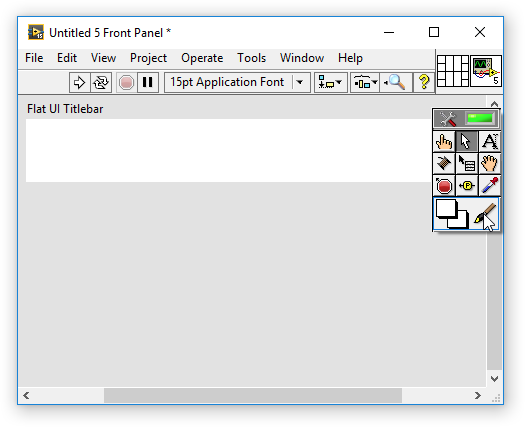Click the Run arrow button
525x427 pixels.
coord(79,82)
